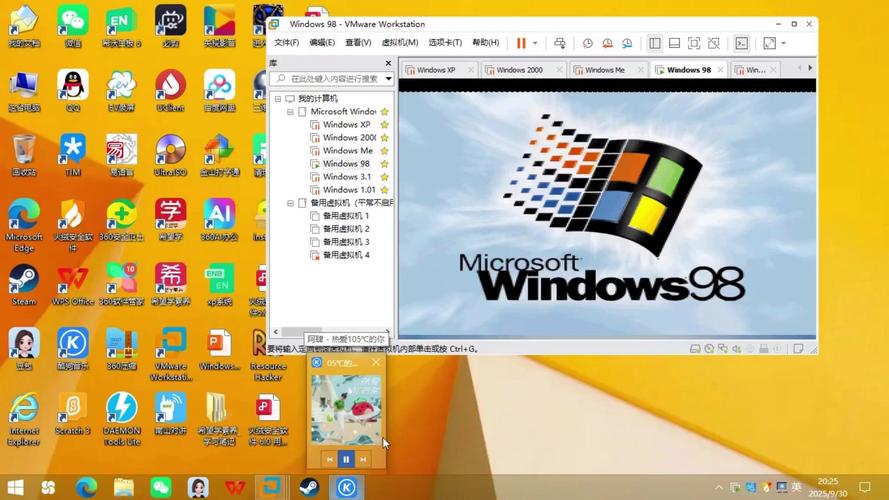Collapse the Microsoft Windows folder node
Viewport: 889px width, 500px height.
pyautogui.click(x=290, y=112)
